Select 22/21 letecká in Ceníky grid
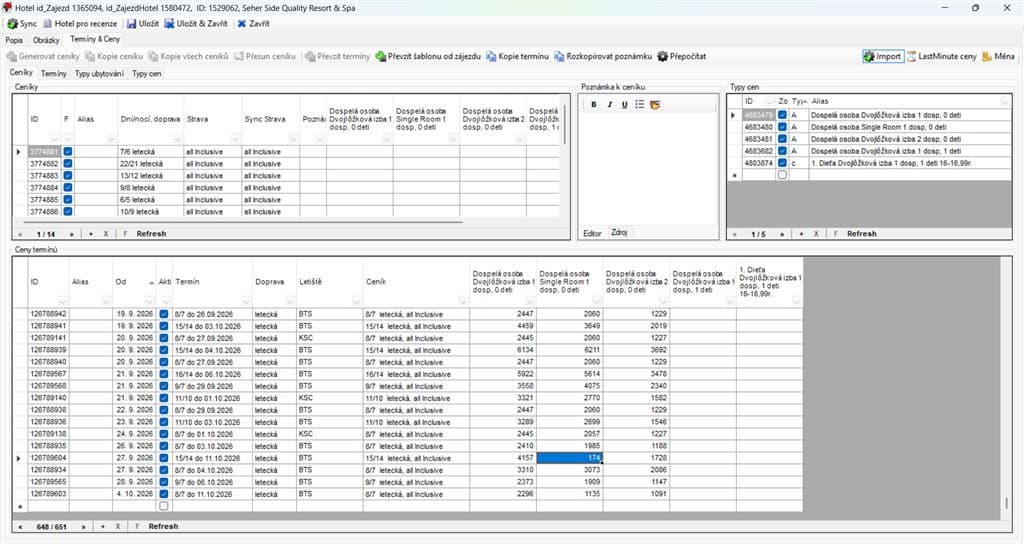Screen dimensions: 1024x544 pos(150,164)
